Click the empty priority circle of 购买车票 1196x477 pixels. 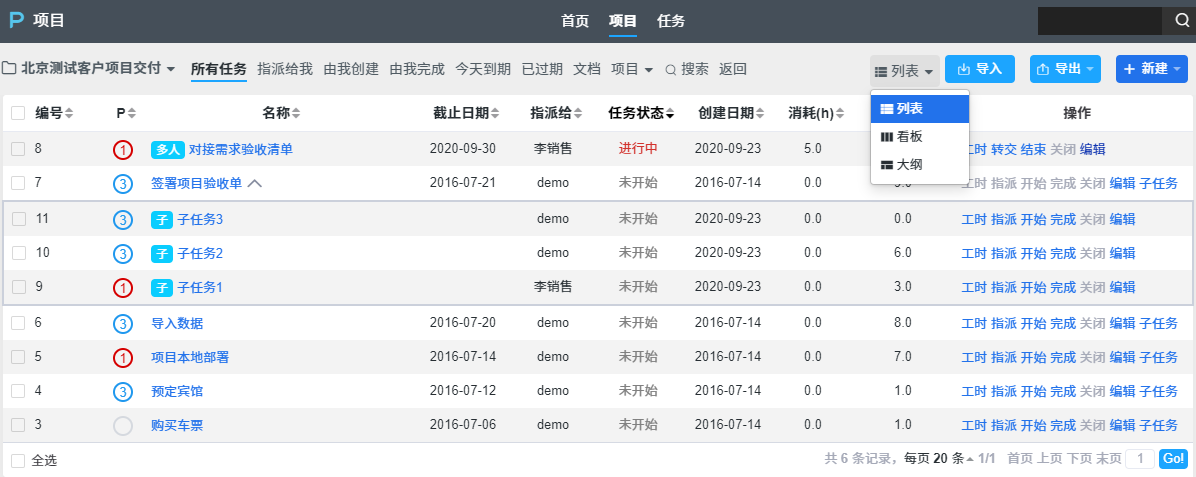(123, 426)
